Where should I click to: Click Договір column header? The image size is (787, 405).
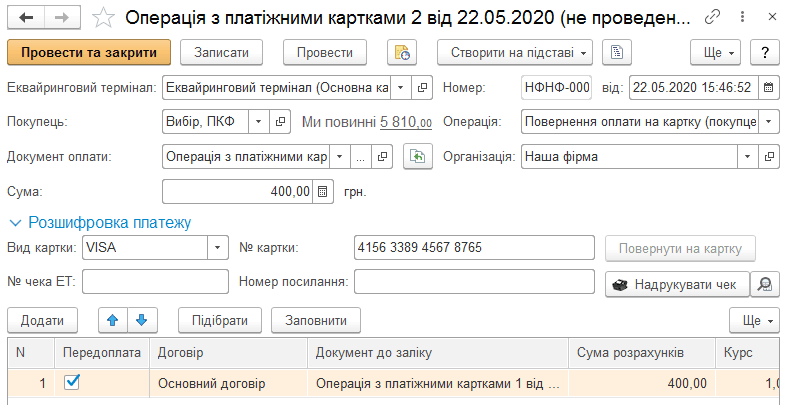[x=228, y=353]
